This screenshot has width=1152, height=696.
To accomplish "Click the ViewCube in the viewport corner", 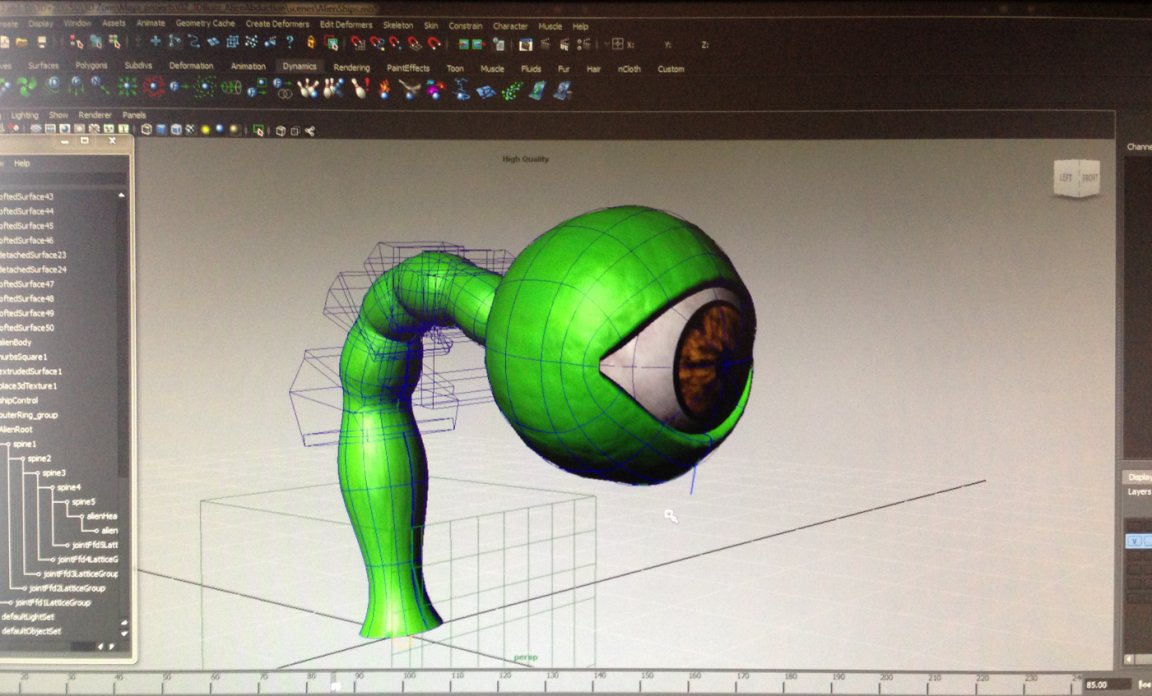I will click(1077, 178).
